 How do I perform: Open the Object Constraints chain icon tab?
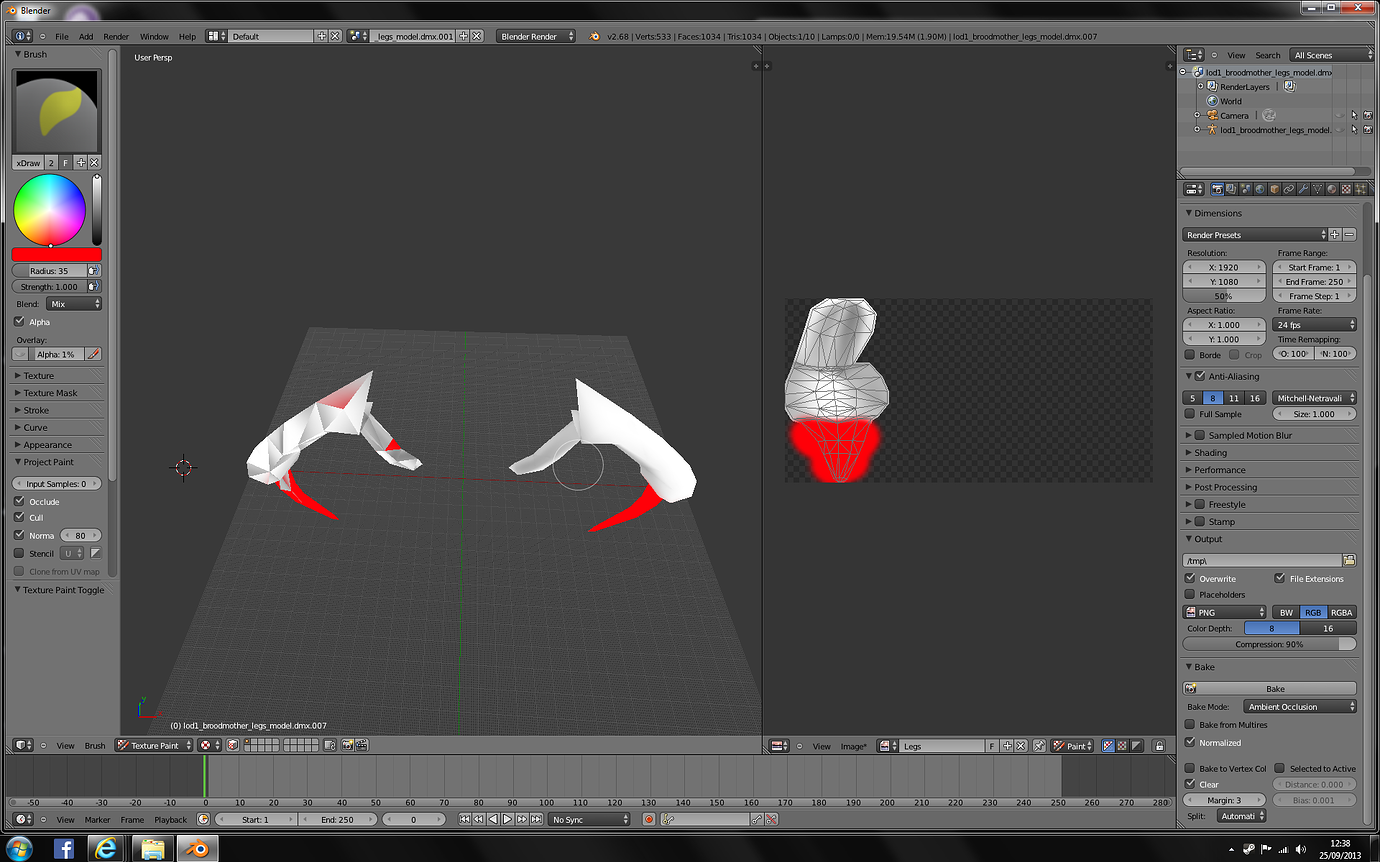pyautogui.click(x=1289, y=189)
